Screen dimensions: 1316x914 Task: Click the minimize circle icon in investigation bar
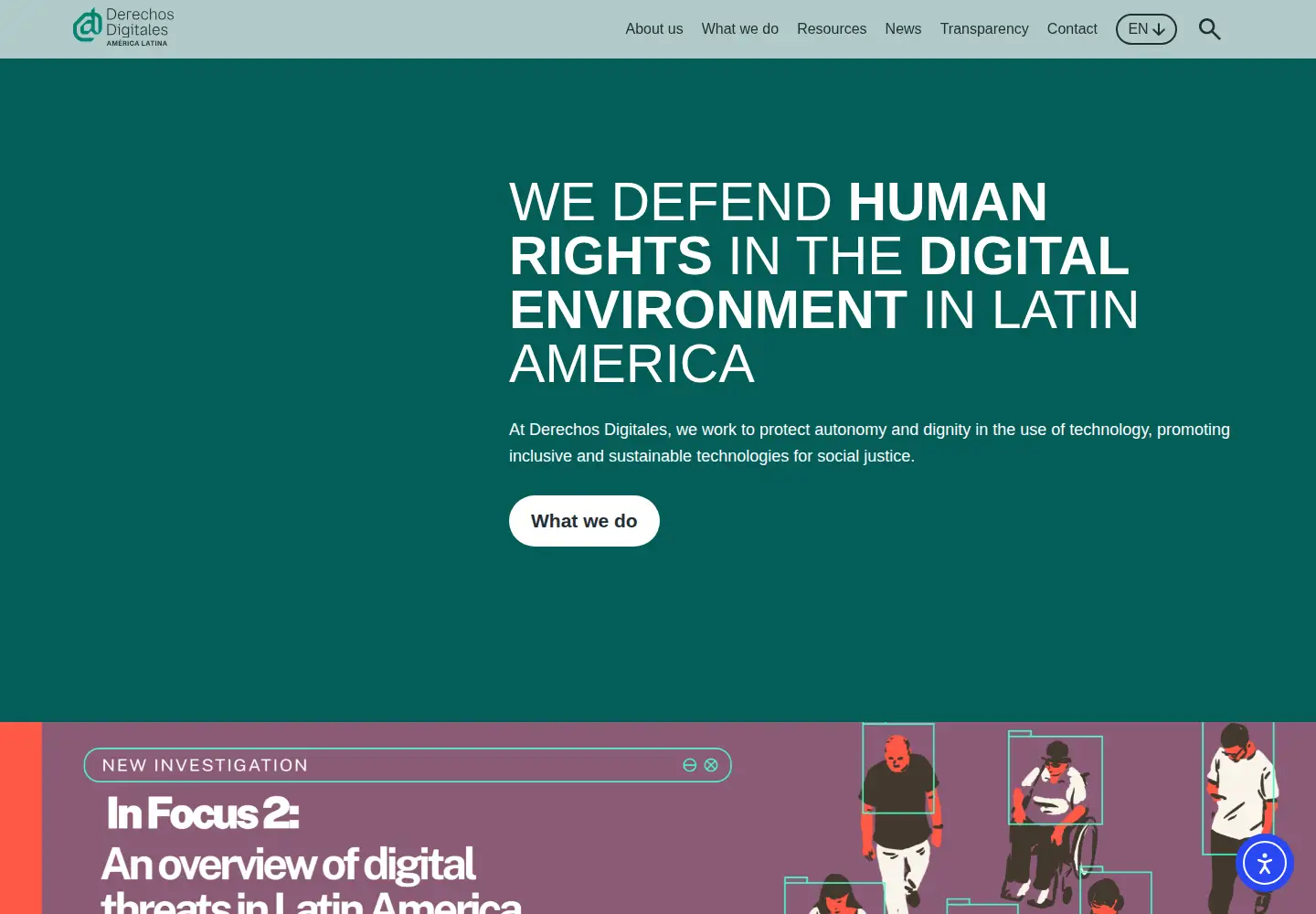point(690,765)
